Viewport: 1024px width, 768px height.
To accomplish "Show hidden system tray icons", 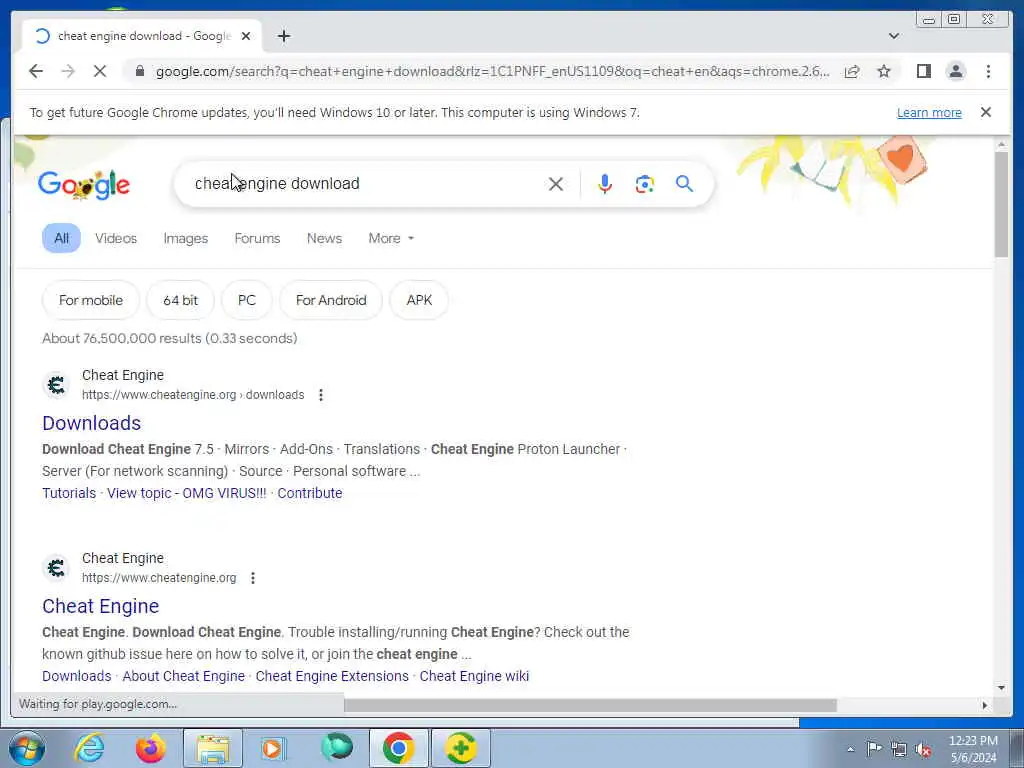I will point(850,749).
